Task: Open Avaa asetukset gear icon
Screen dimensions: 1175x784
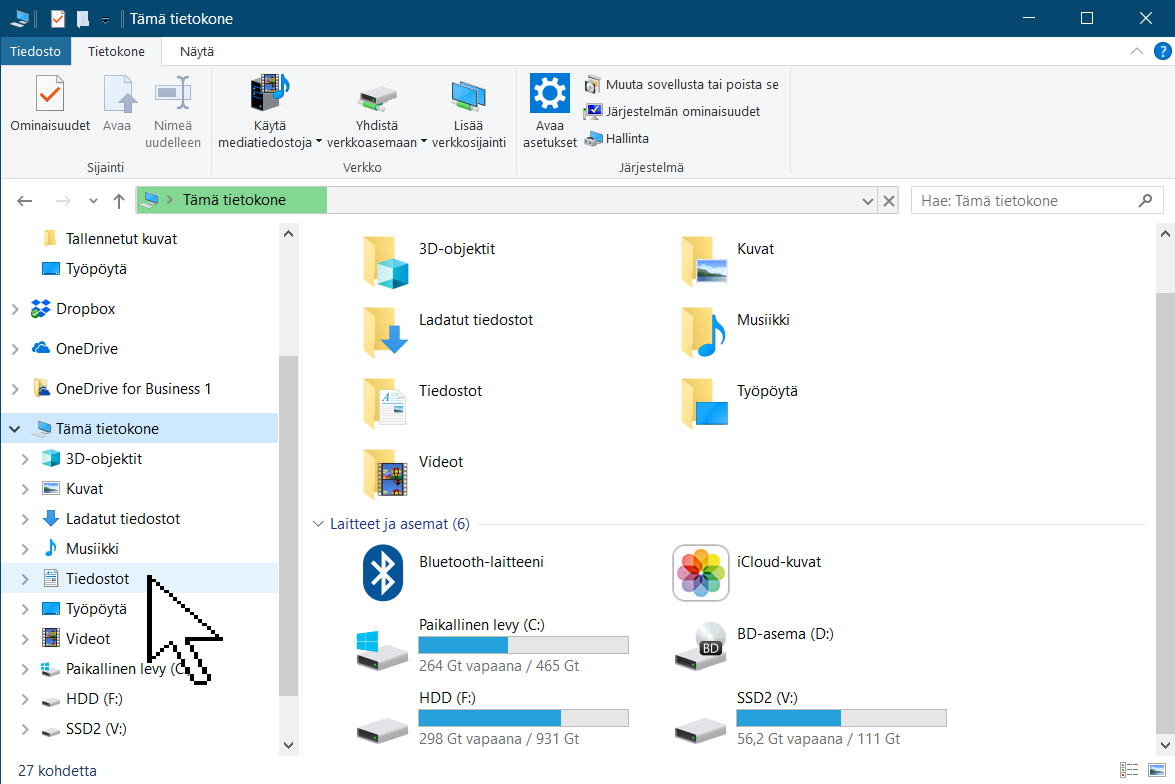Action: [x=549, y=95]
